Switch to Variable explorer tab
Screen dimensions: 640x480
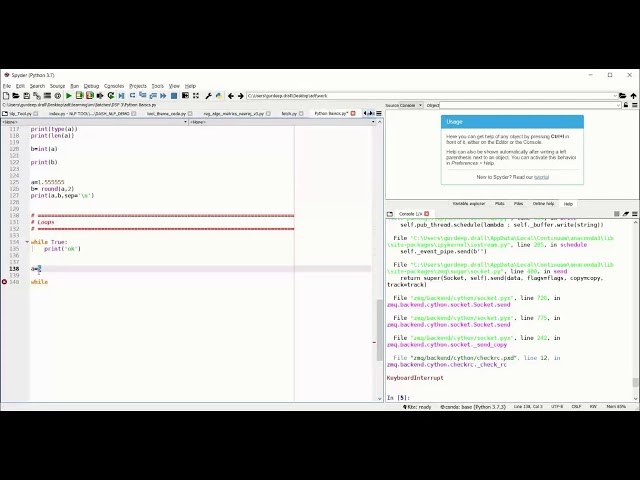coord(469,203)
